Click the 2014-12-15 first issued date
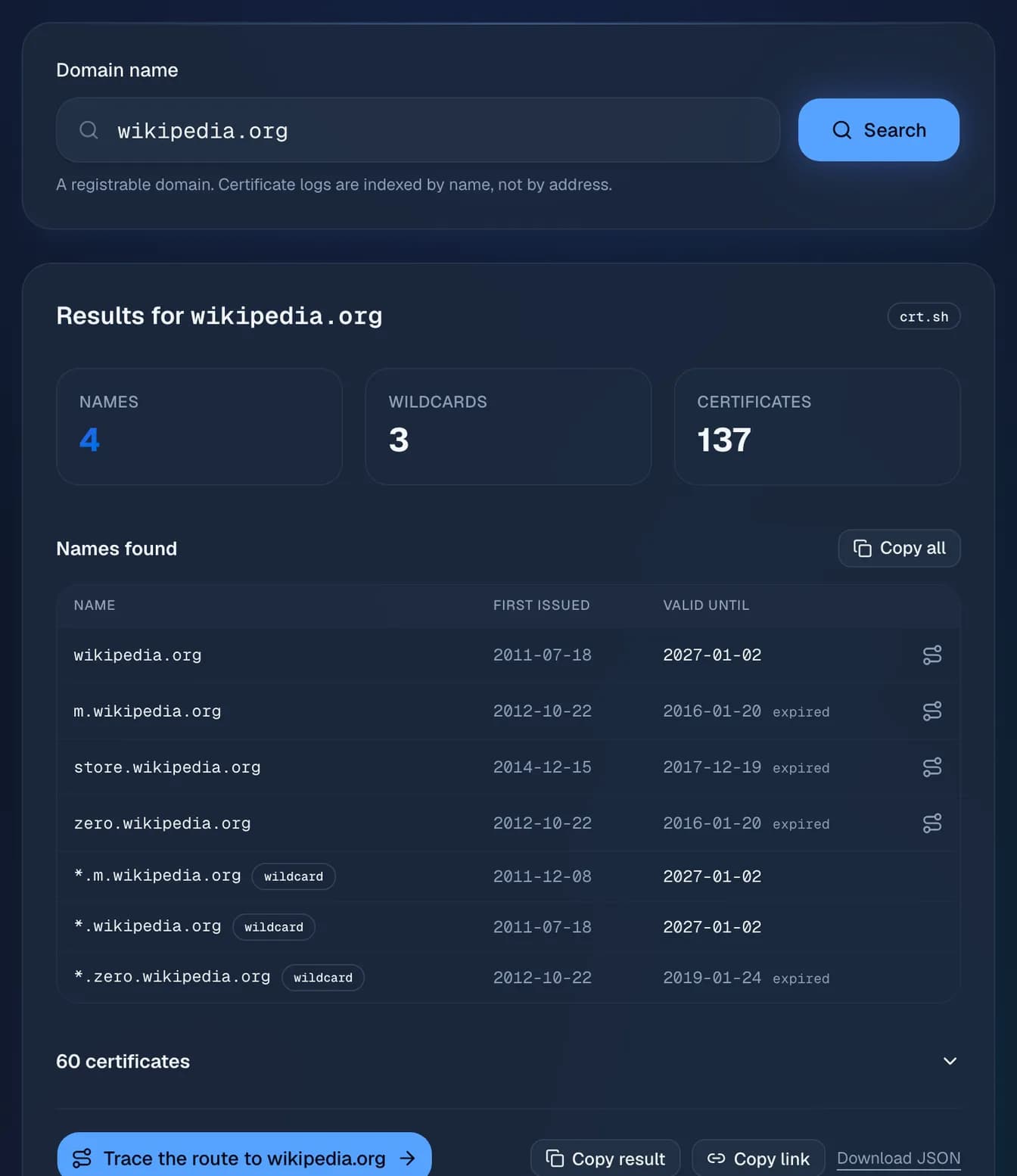Image resolution: width=1017 pixels, height=1176 pixels. pos(543,767)
